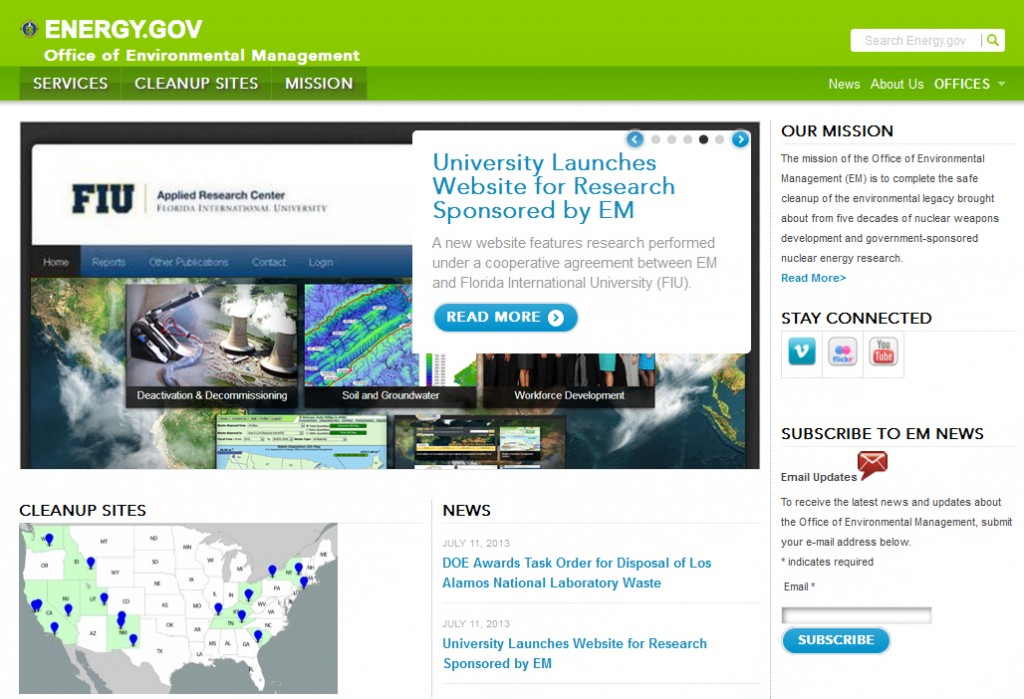Image resolution: width=1024 pixels, height=699 pixels.
Task: Open the Vimeo social icon
Action: pyautogui.click(x=800, y=353)
